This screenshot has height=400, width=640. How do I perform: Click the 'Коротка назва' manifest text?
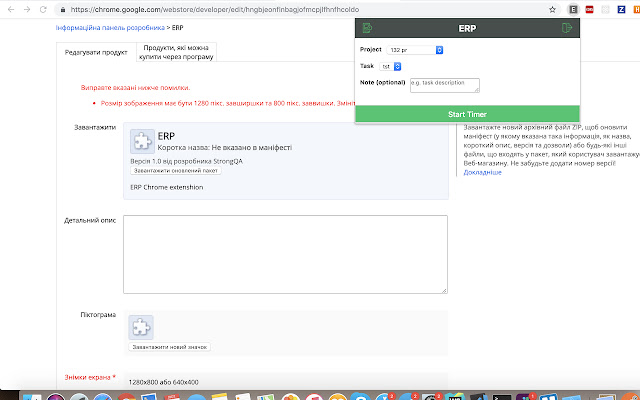224,147
